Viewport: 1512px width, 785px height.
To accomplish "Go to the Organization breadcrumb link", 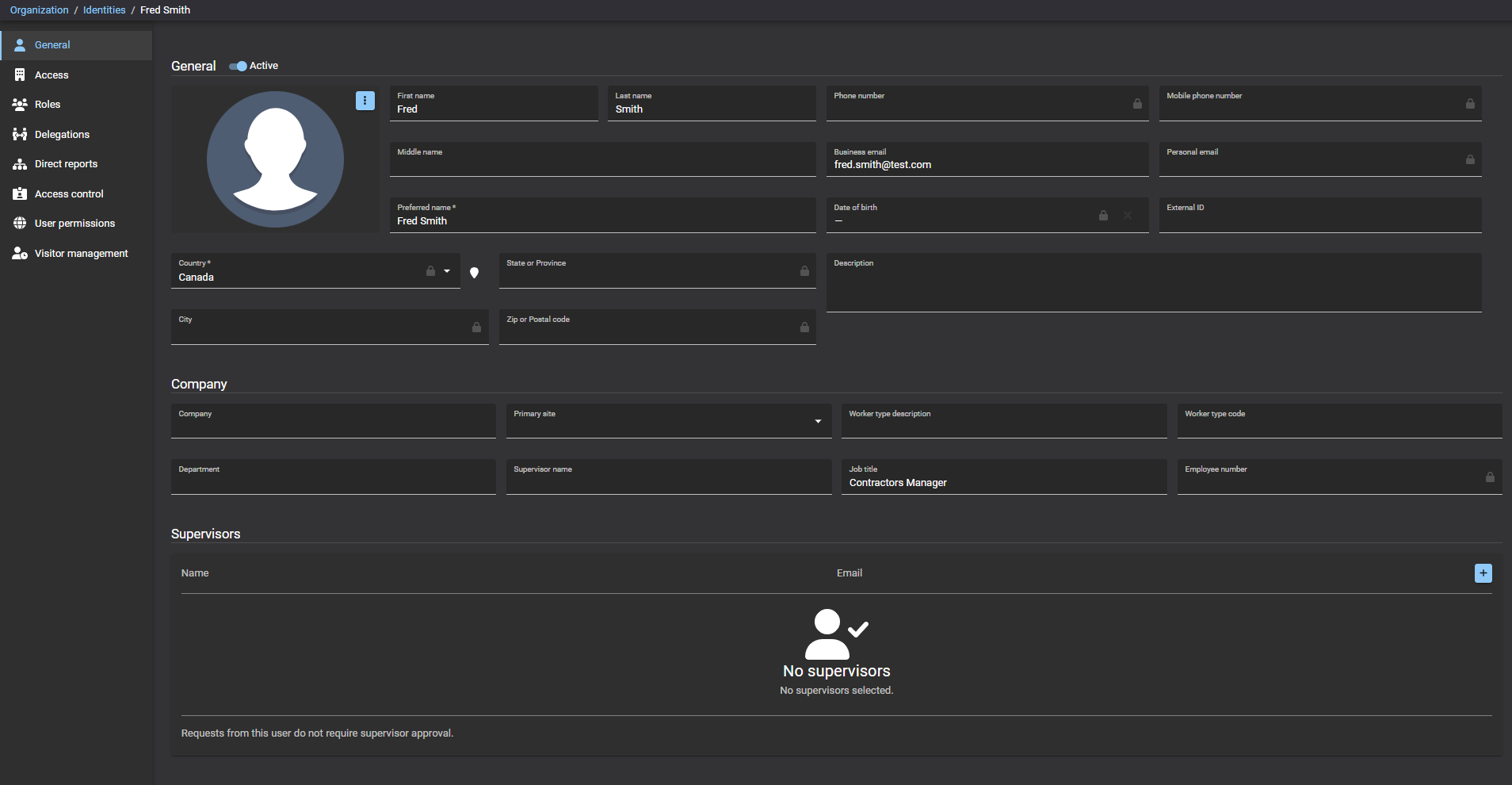I will (40, 10).
